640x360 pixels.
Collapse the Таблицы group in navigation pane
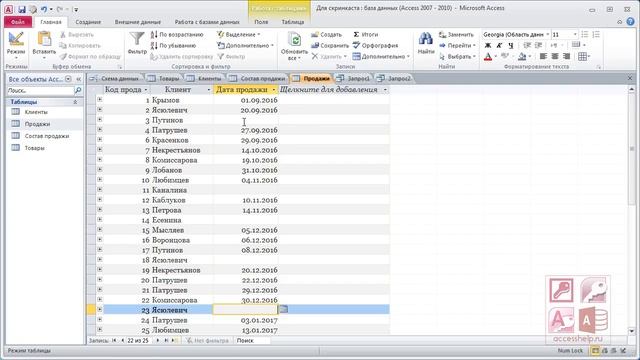(x=75, y=102)
